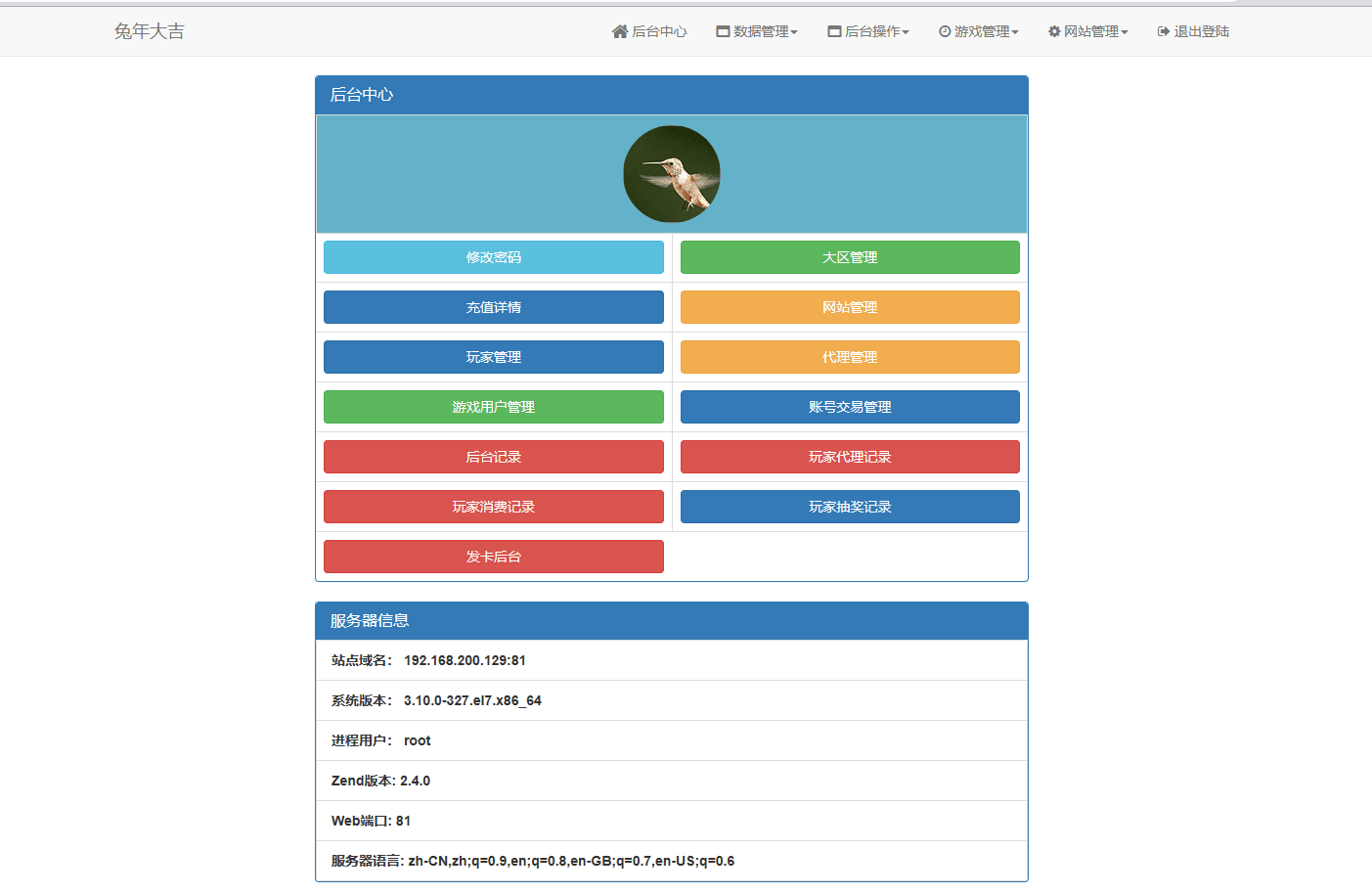Click the 进程用户 label

[x=361, y=740]
